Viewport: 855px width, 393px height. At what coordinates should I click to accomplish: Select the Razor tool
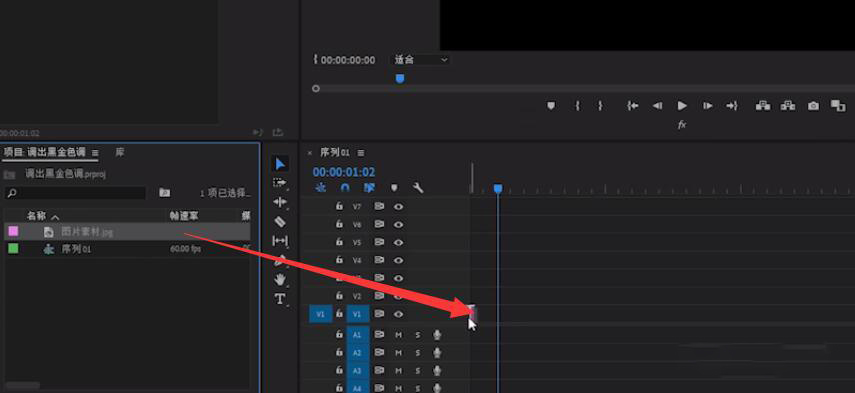pos(280,222)
